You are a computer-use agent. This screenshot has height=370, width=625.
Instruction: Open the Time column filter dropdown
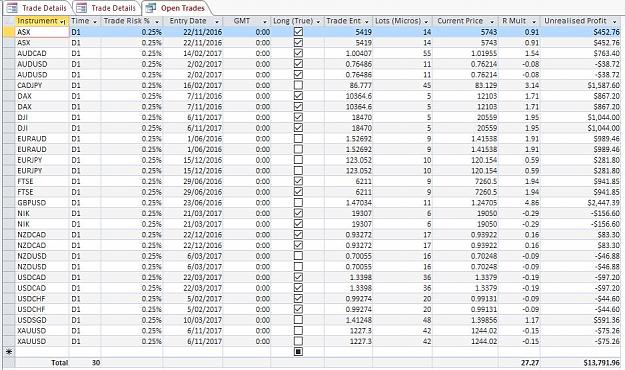point(95,22)
